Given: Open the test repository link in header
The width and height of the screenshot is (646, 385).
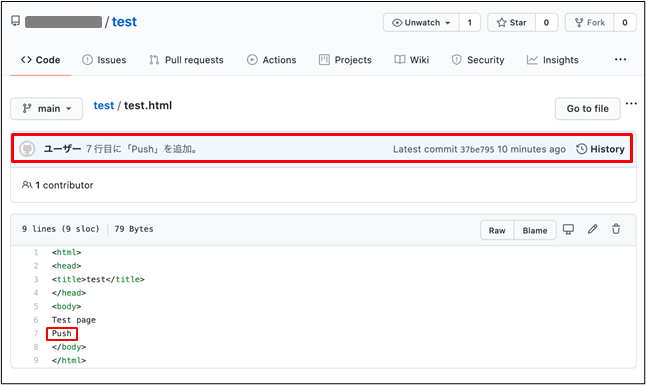Looking at the screenshot, I should pos(124,22).
